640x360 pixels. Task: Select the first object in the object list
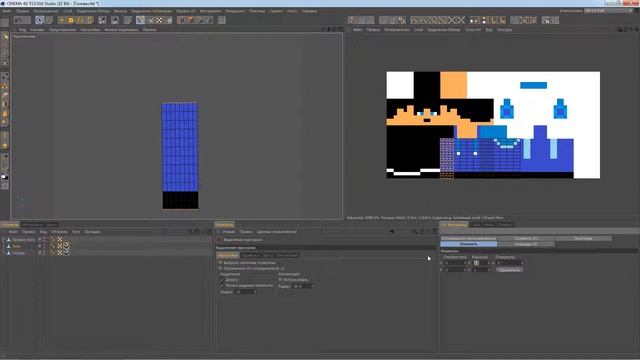point(23,240)
